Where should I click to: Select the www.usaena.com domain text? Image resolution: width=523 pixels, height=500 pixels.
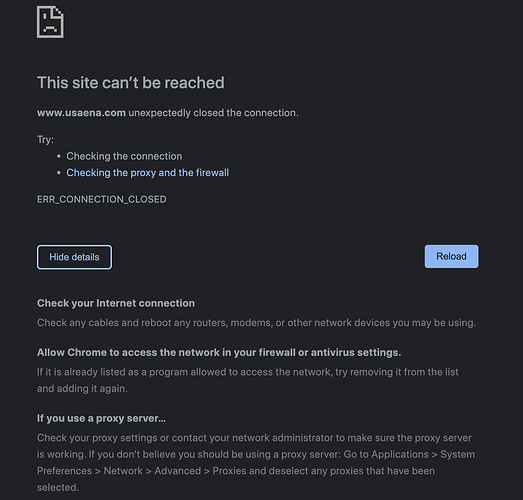click(x=81, y=113)
